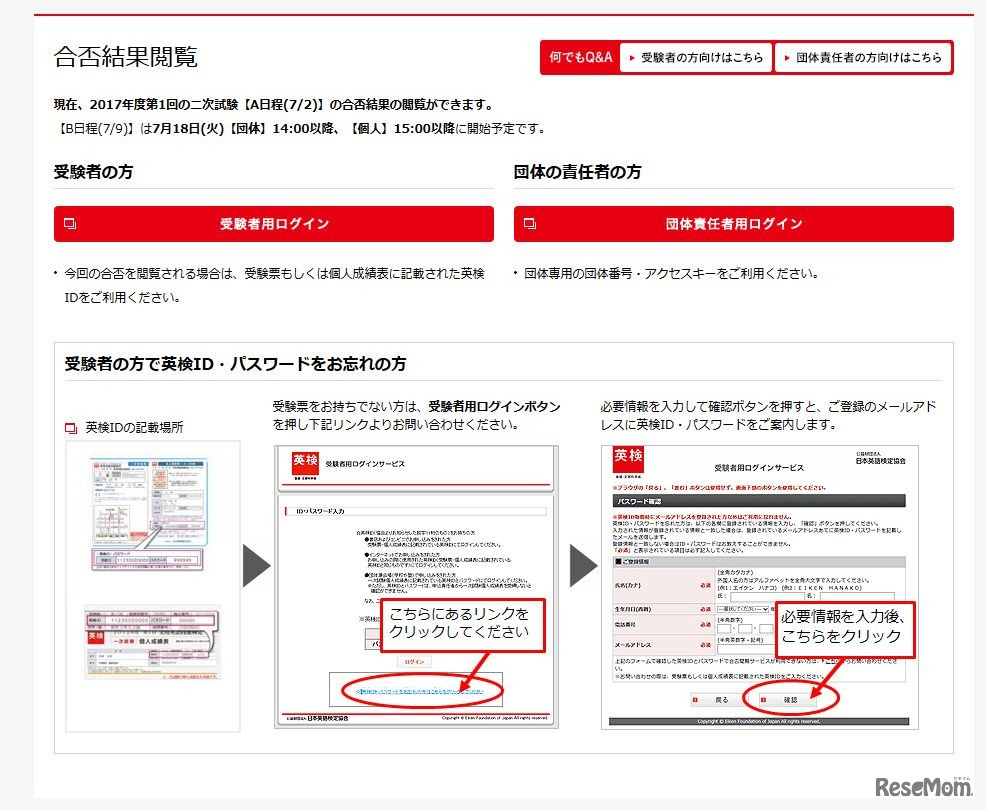
Task: Open the 生年月日 dropdown in form screenshot
Action: click(745, 609)
